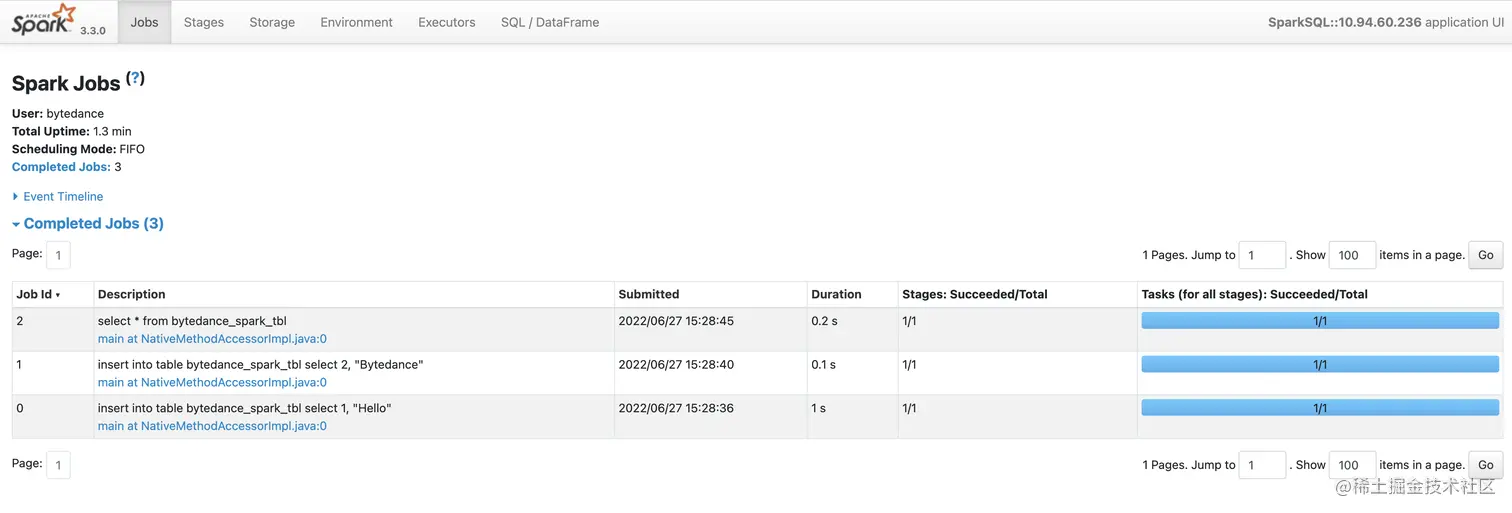Open job 0 main at NativeMethodAccessorImpl link
This screenshot has width=1512, height=513.
212,426
